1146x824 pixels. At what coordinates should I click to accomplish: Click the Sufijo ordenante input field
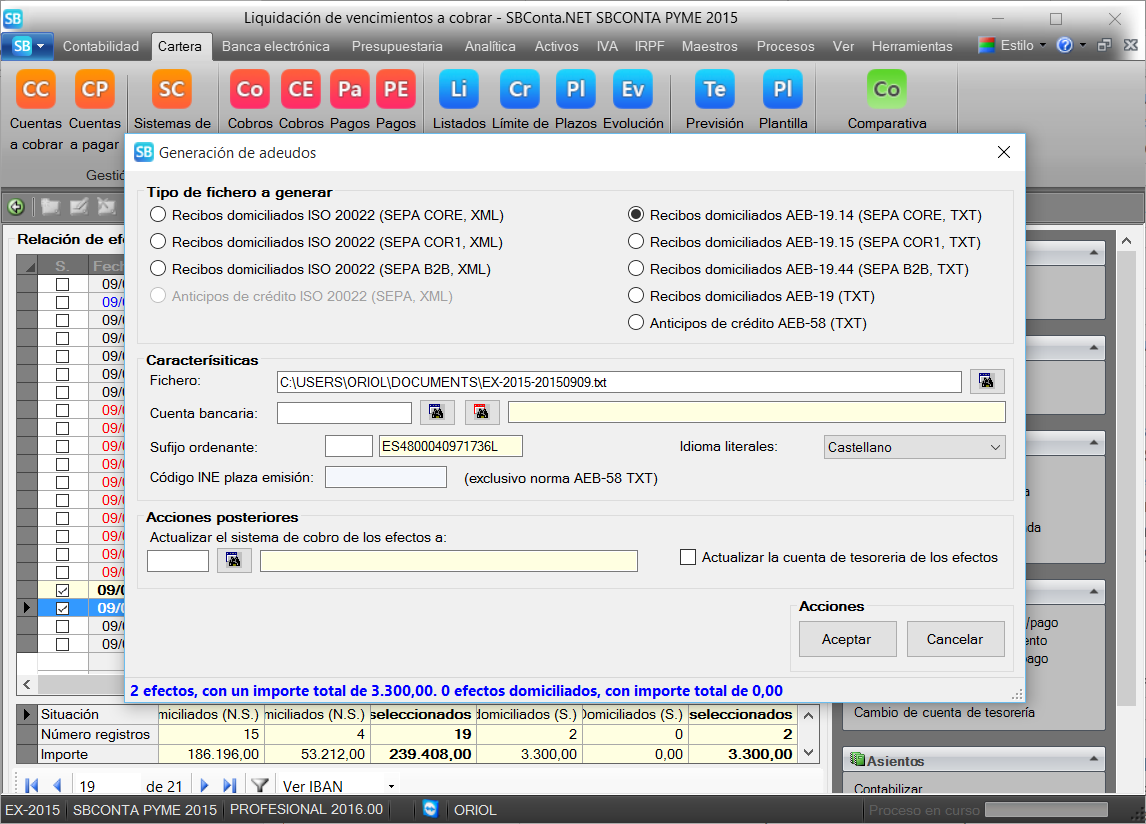point(348,447)
